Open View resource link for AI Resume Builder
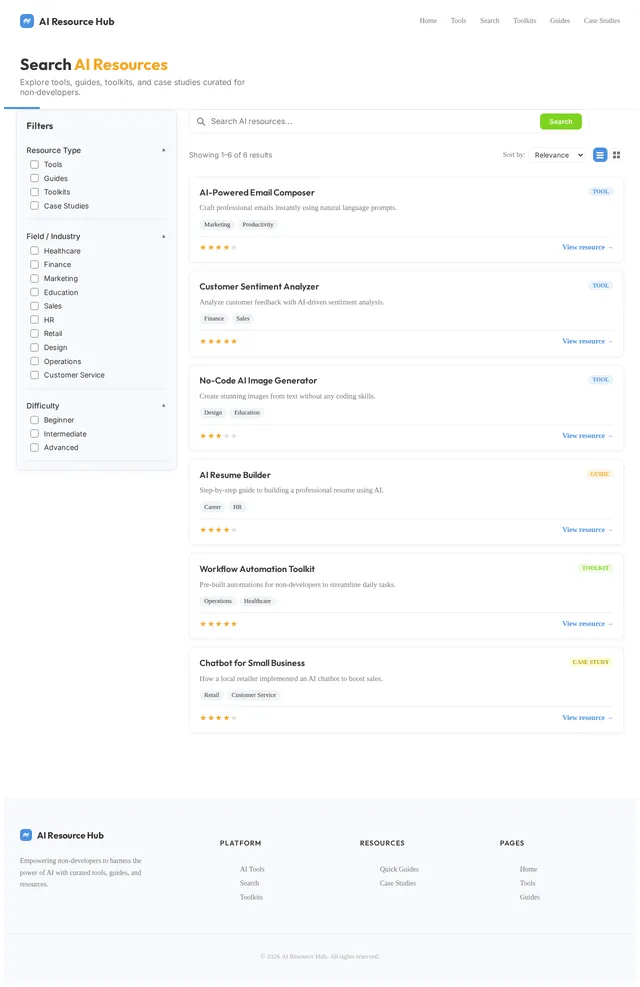640x987 pixels. pyautogui.click(x=587, y=530)
